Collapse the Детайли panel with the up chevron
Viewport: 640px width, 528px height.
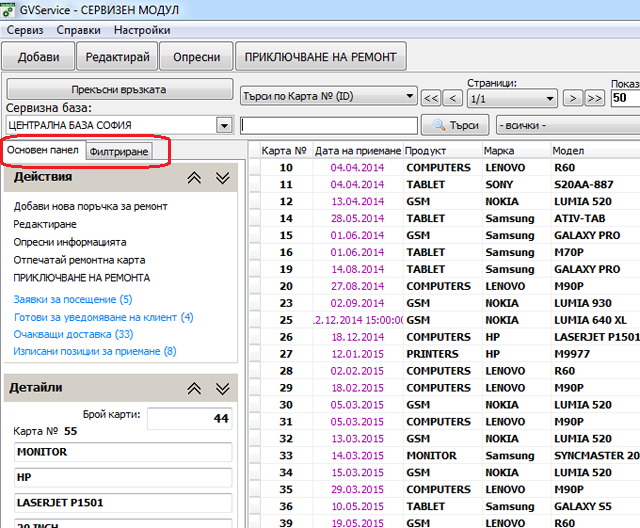[194, 388]
